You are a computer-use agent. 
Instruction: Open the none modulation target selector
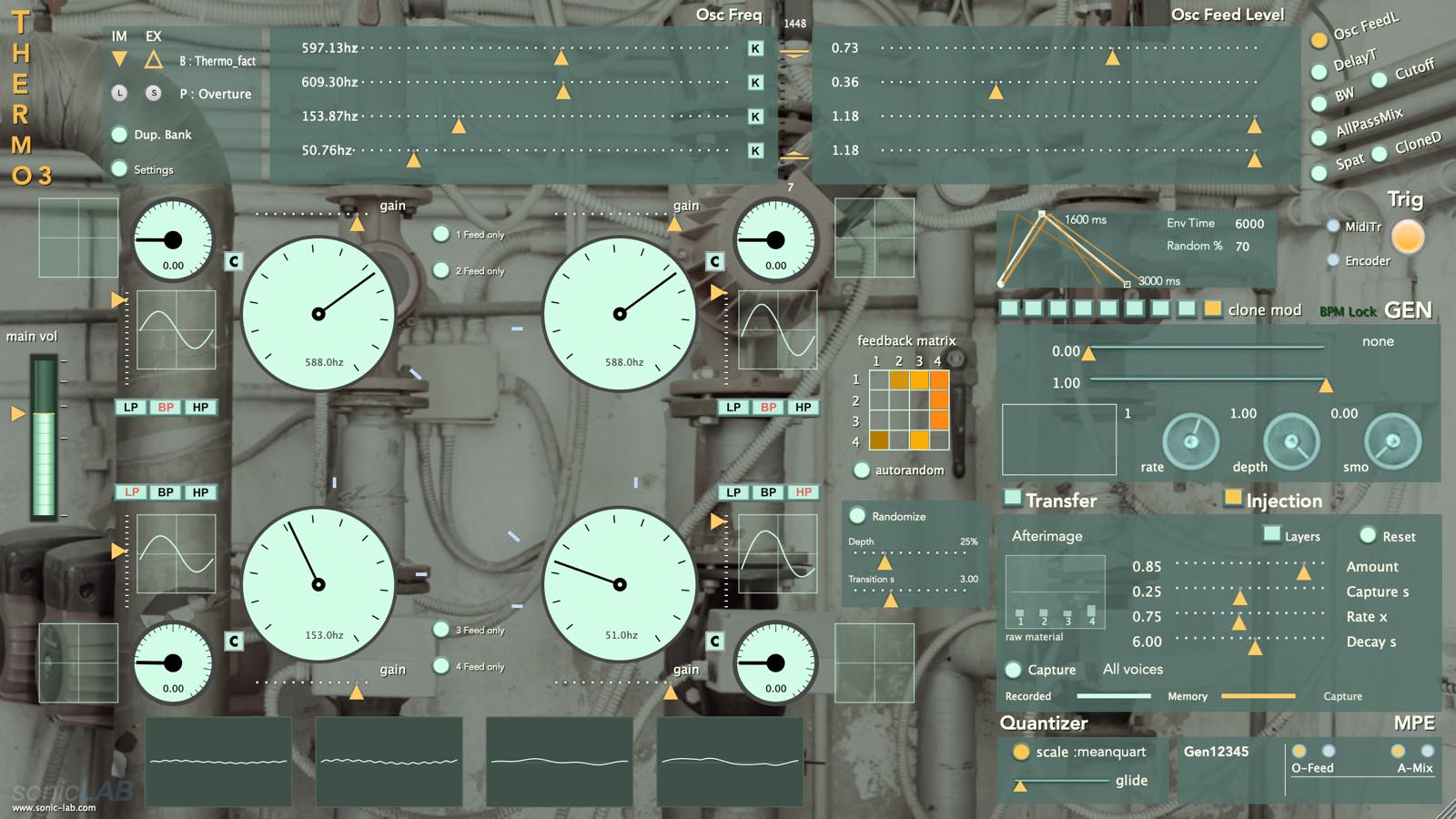click(1378, 341)
